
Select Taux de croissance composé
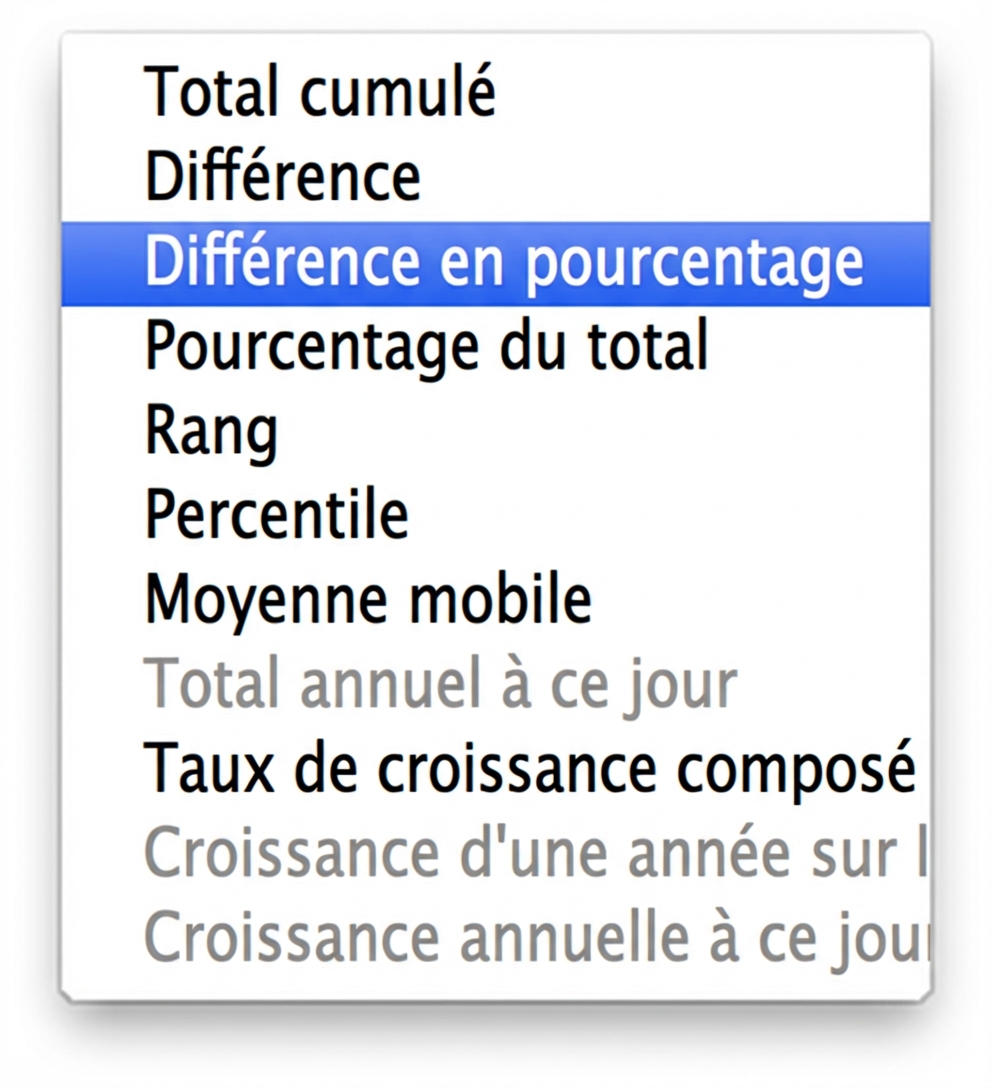point(495,769)
